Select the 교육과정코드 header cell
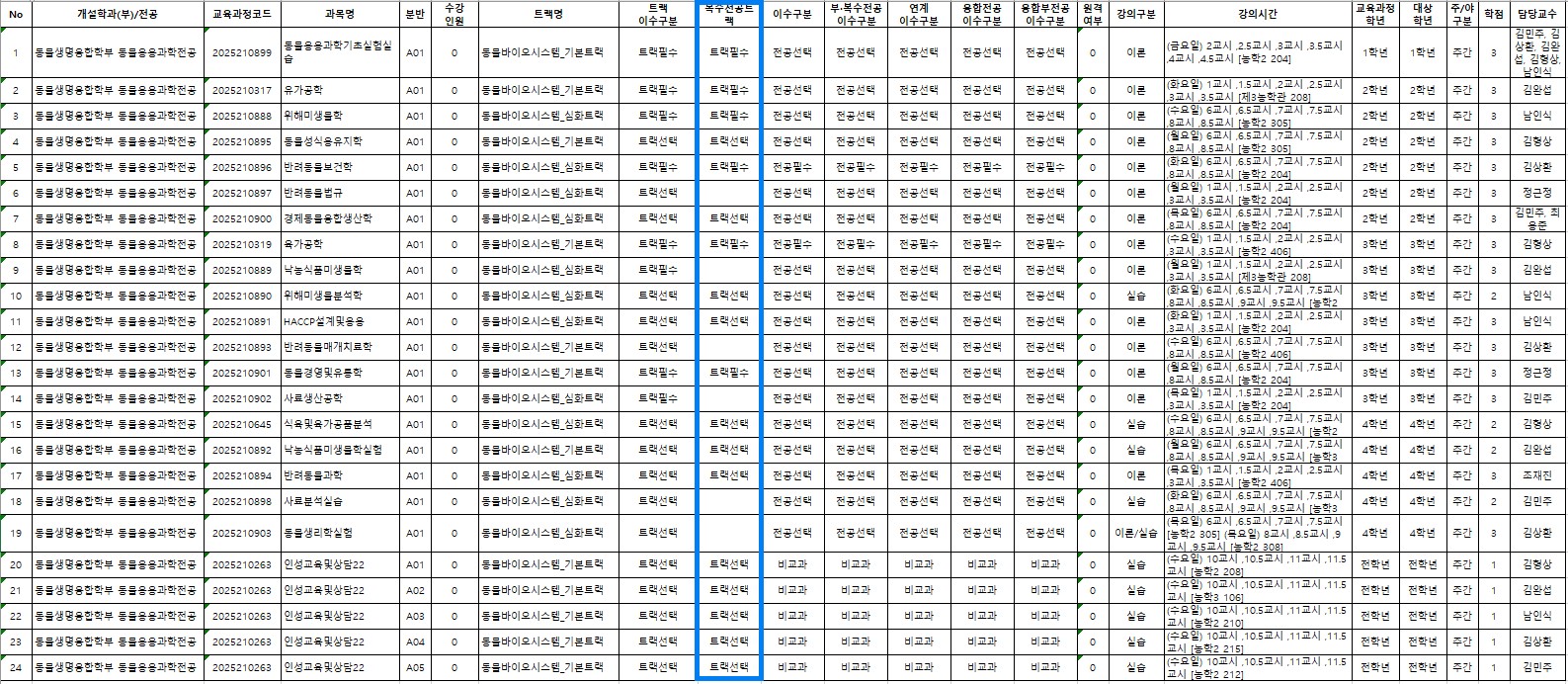 [241, 15]
